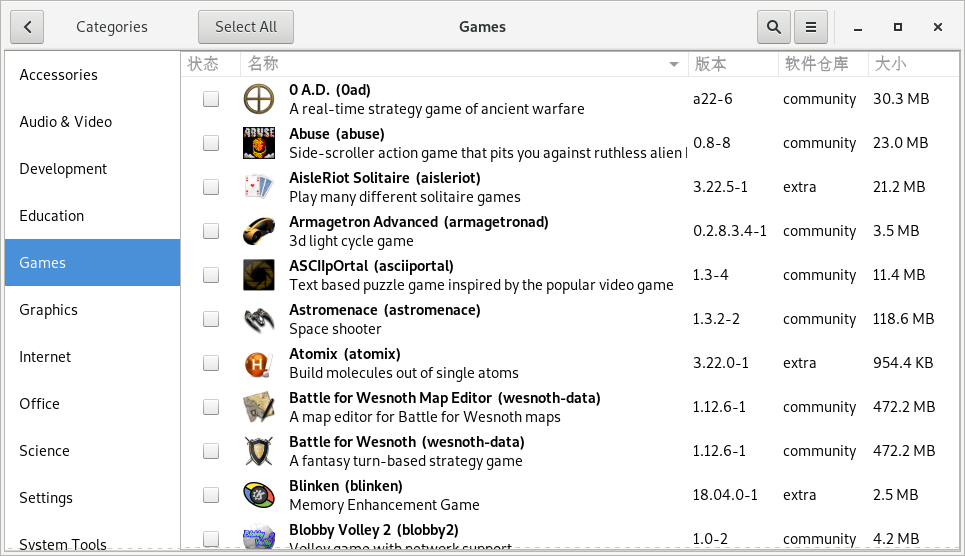Click the AisleRiot Solitaire cards icon
This screenshot has width=965, height=556.
[x=259, y=187]
